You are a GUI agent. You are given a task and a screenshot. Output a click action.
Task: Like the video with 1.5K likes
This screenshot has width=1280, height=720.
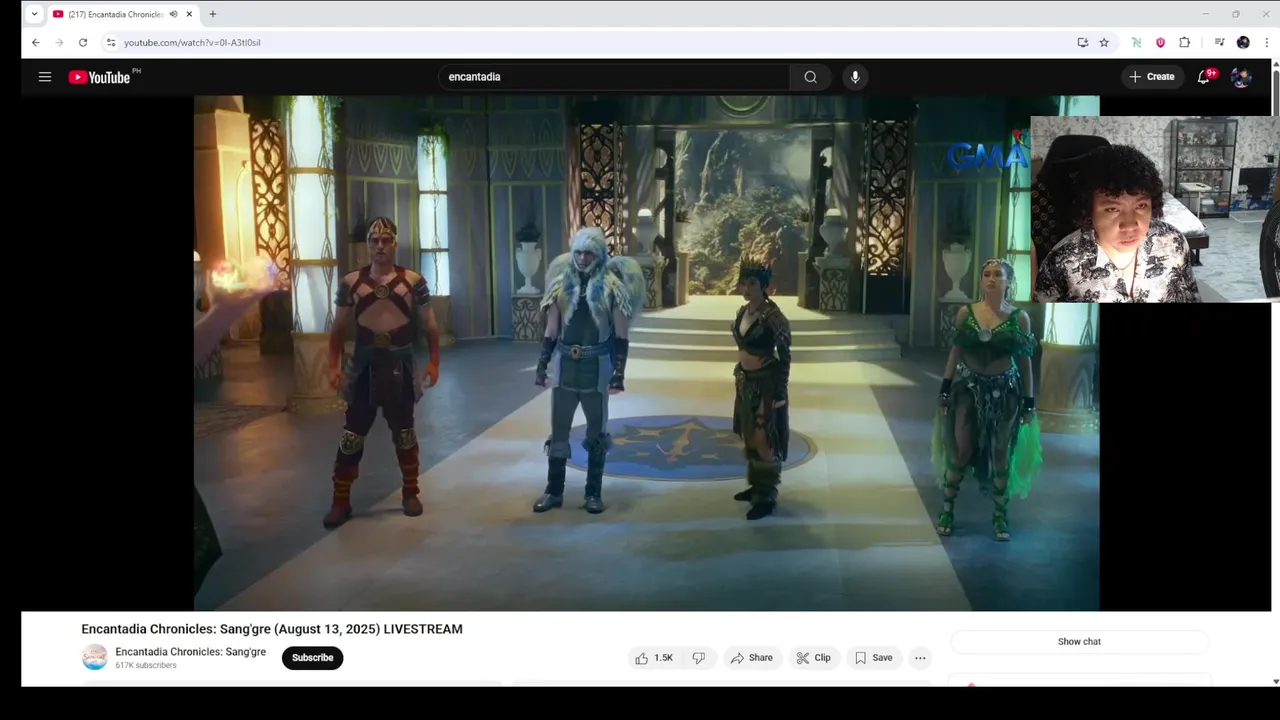(x=654, y=658)
